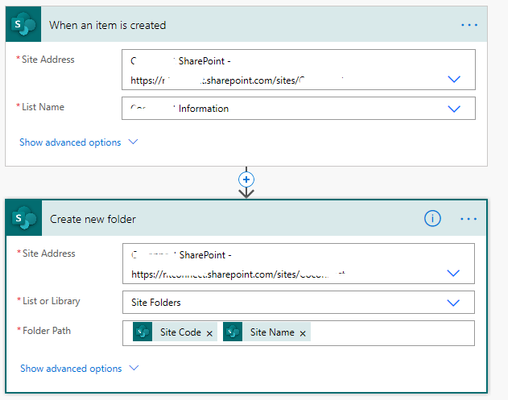
Task: Show advanced options for trigger
Action: point(79,142)
